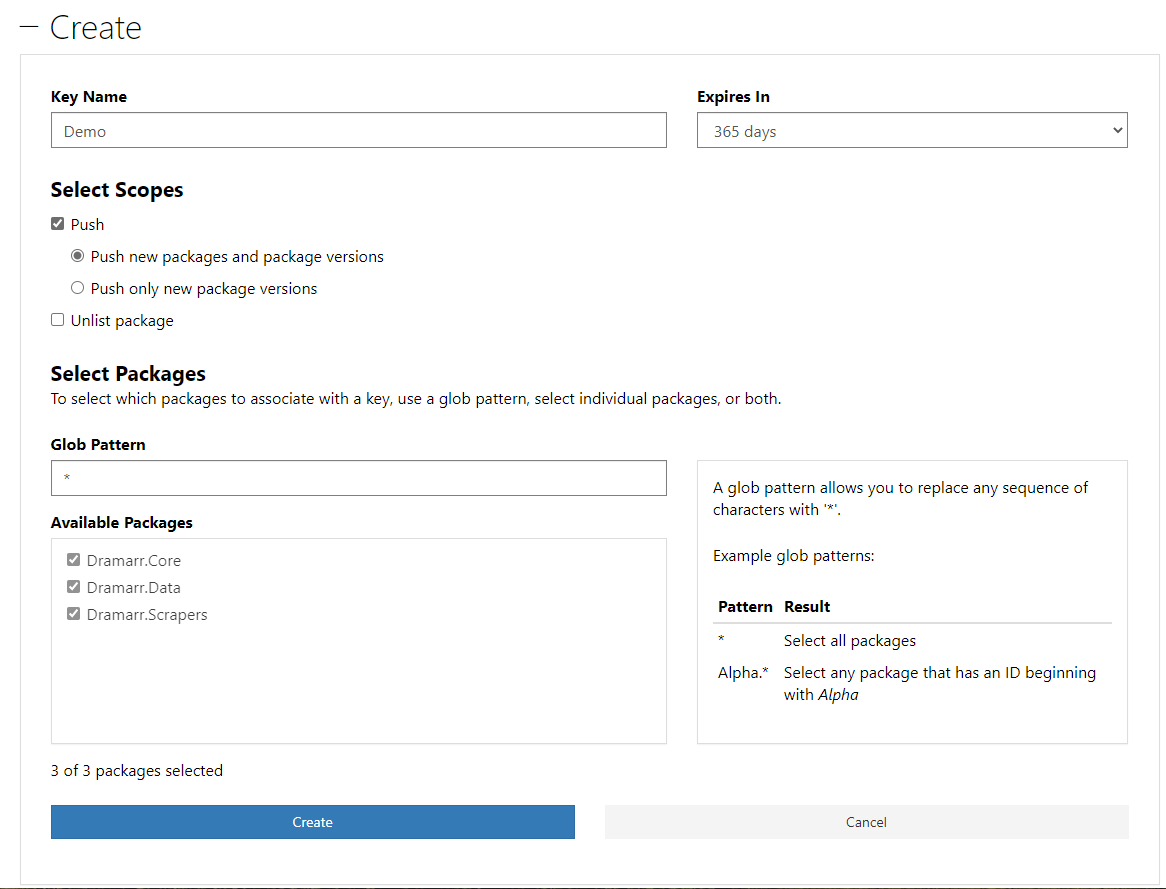This screenshot has height=889, width=1166.
Task: Toggle the Dramarr.Scrapers package checkbox
Action: tap(73, 614)
